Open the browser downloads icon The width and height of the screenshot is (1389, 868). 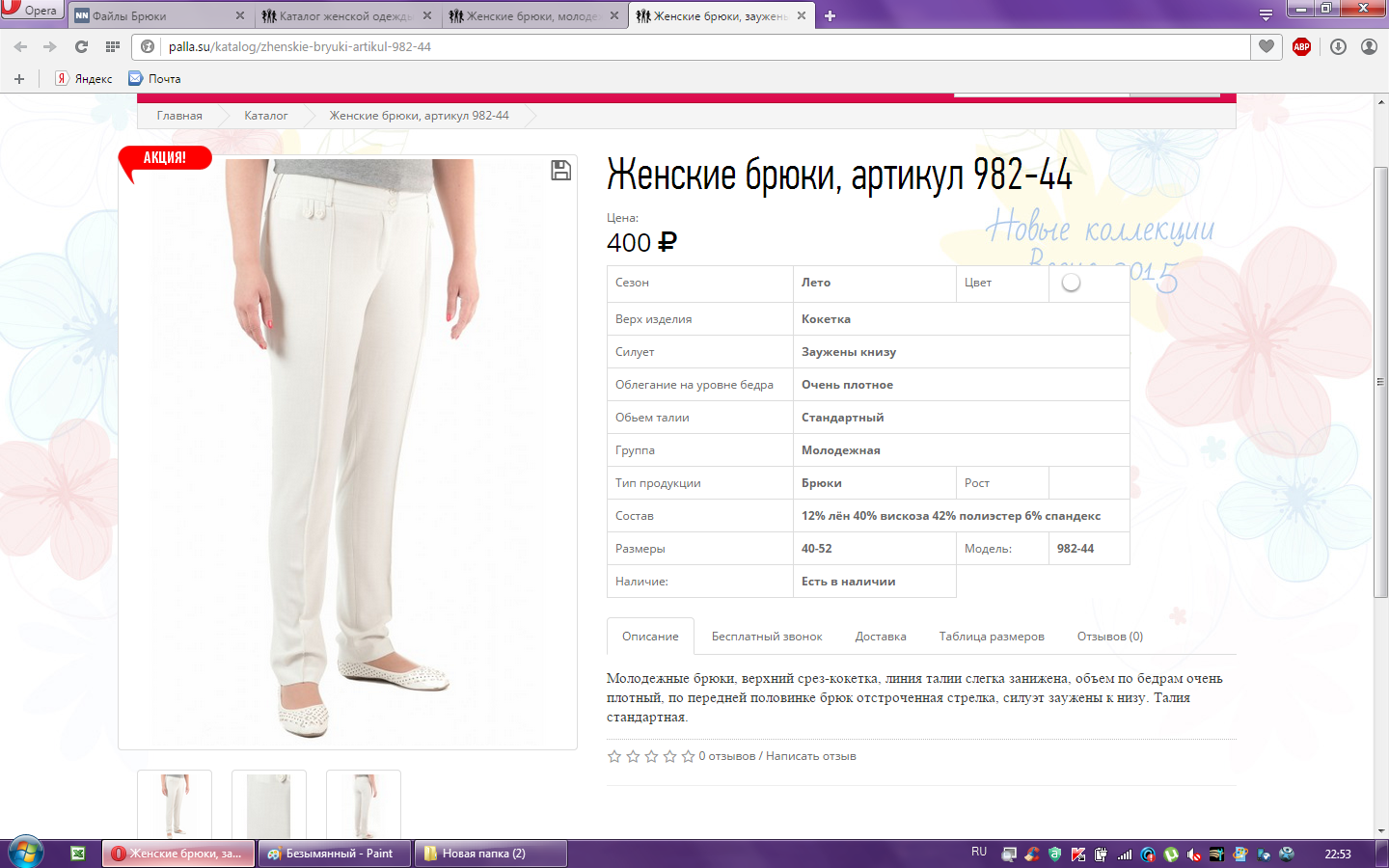click(x=1338, y=46)
